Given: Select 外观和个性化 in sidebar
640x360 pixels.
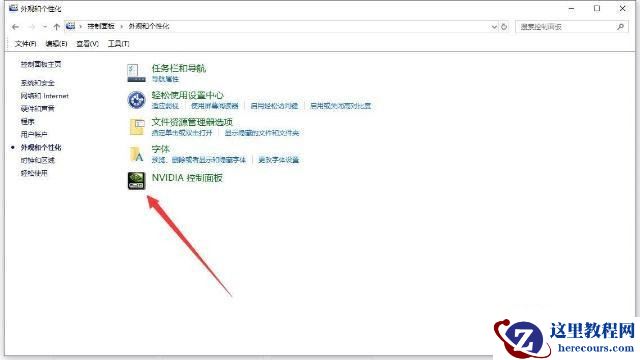Looking at the screenshot, I should 41,147.
